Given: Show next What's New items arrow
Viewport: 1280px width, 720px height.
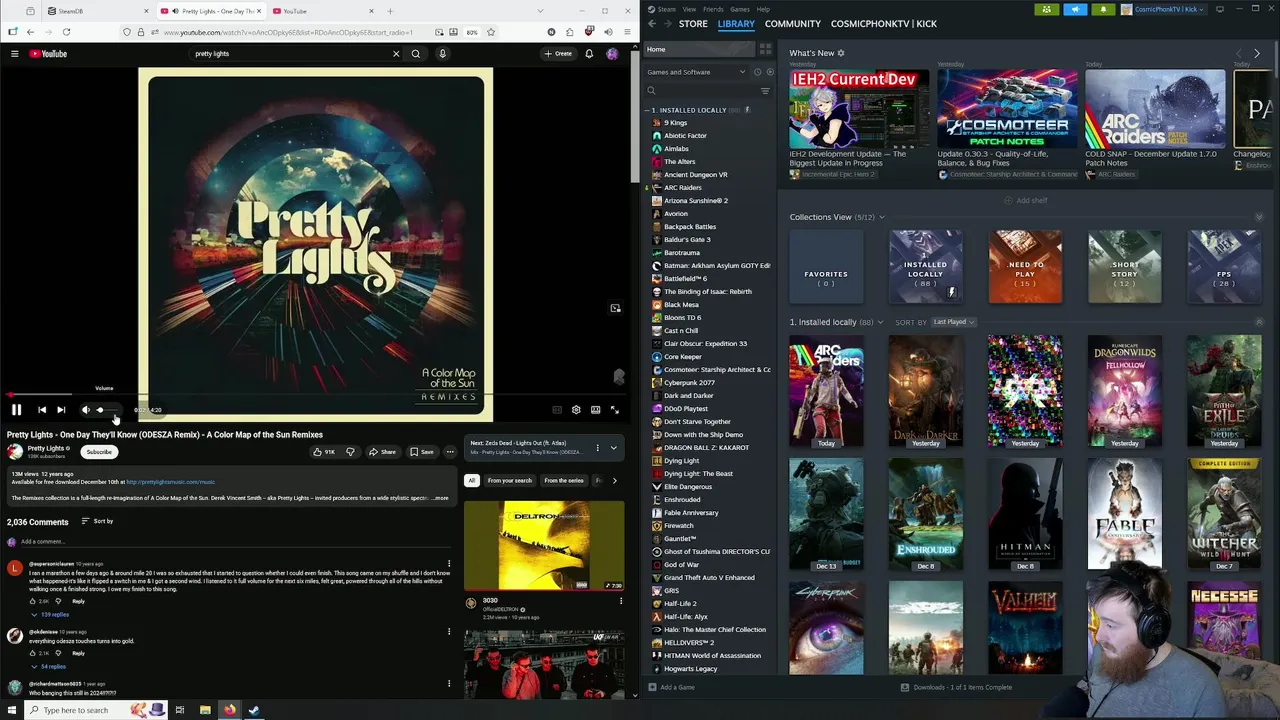Looking at the screenshot, I should pyautogui.click(x=1257, y=53).
